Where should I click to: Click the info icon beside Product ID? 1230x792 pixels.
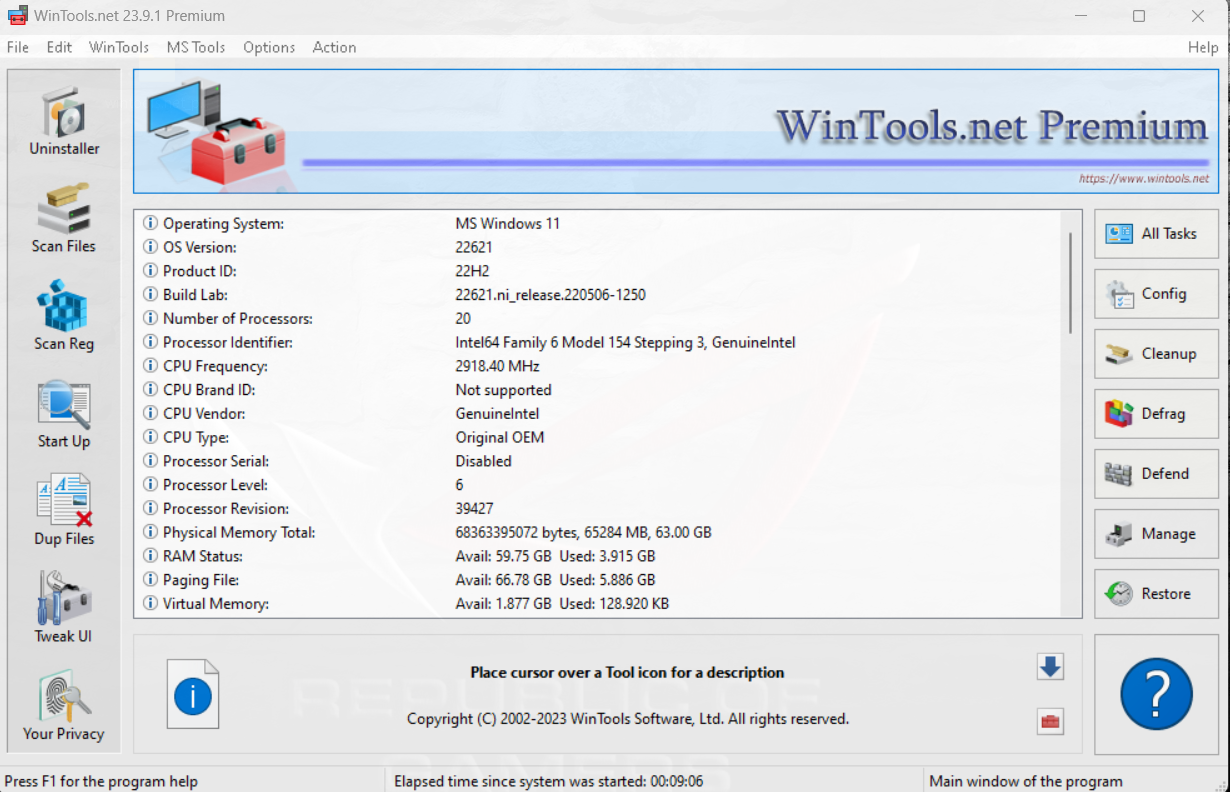click(151, 271)
